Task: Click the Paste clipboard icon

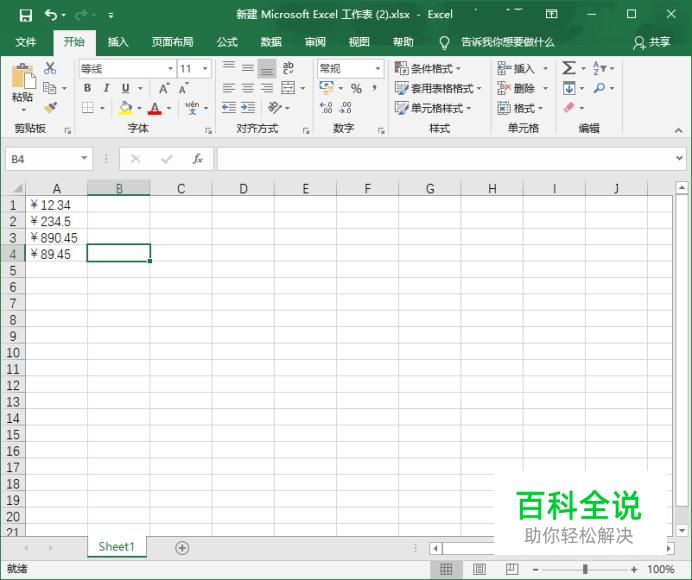Action: (x=23, y=76)
